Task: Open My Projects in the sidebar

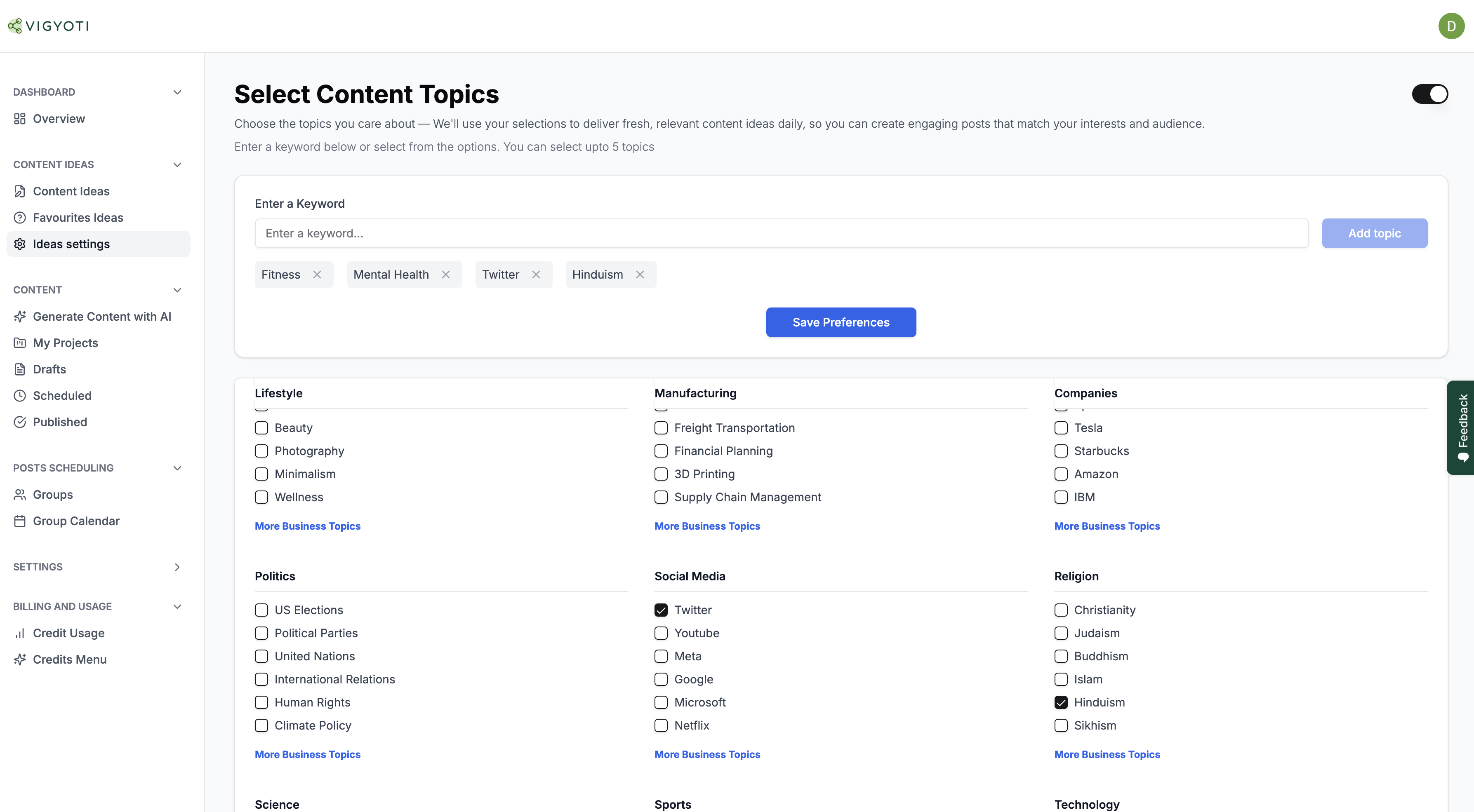Action: [98, 343]
